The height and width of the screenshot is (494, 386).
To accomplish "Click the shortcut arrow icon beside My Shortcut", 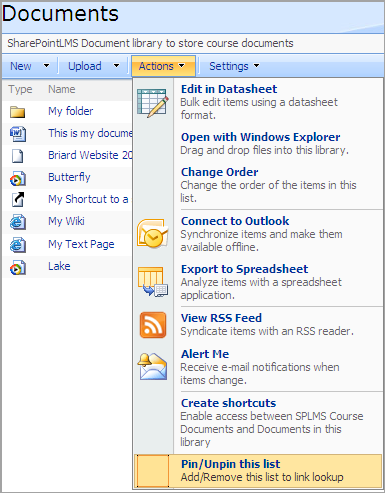I will (18, 200).
